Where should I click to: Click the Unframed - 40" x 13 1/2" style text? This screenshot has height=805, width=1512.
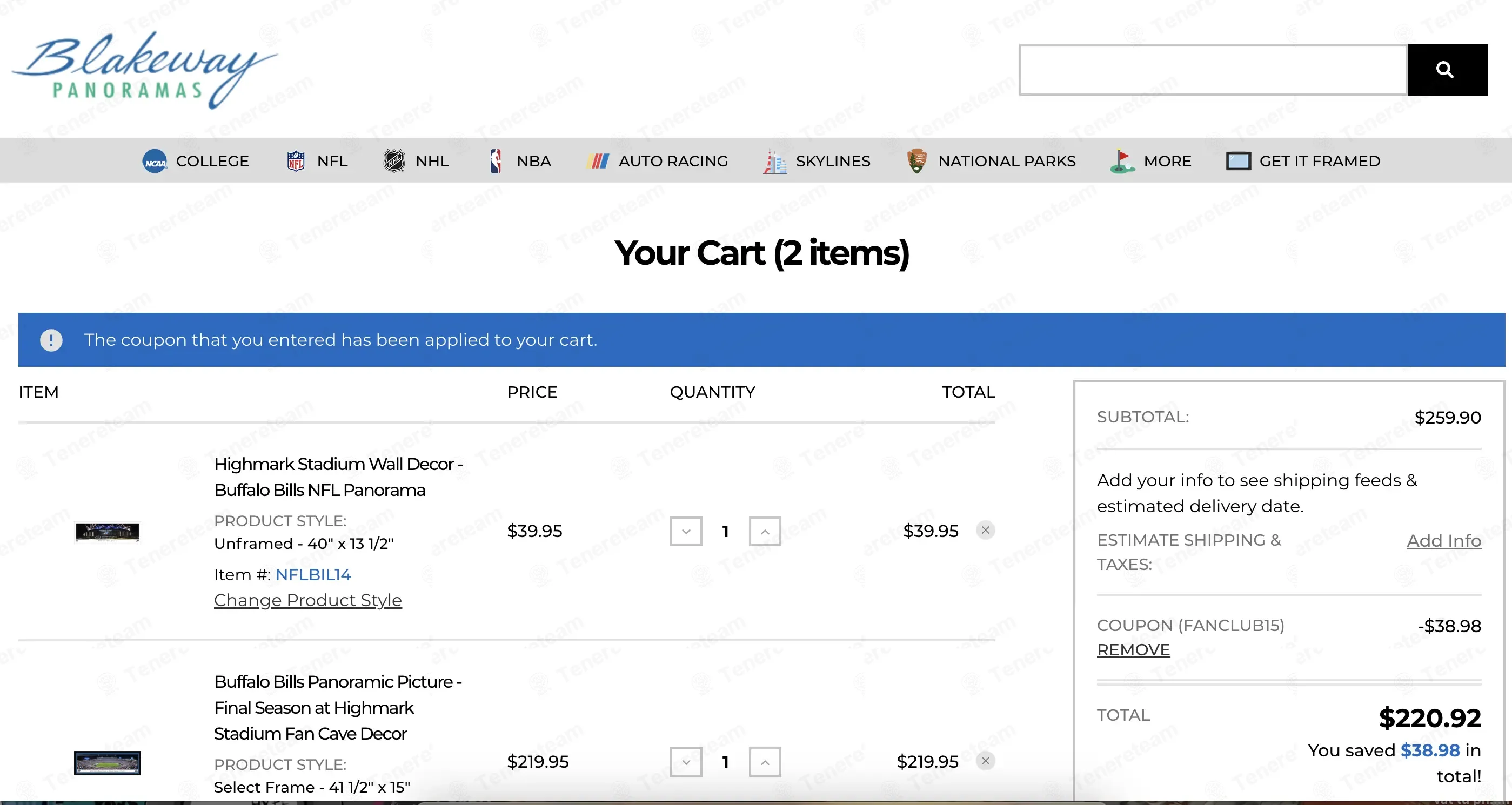pos(304,544)
